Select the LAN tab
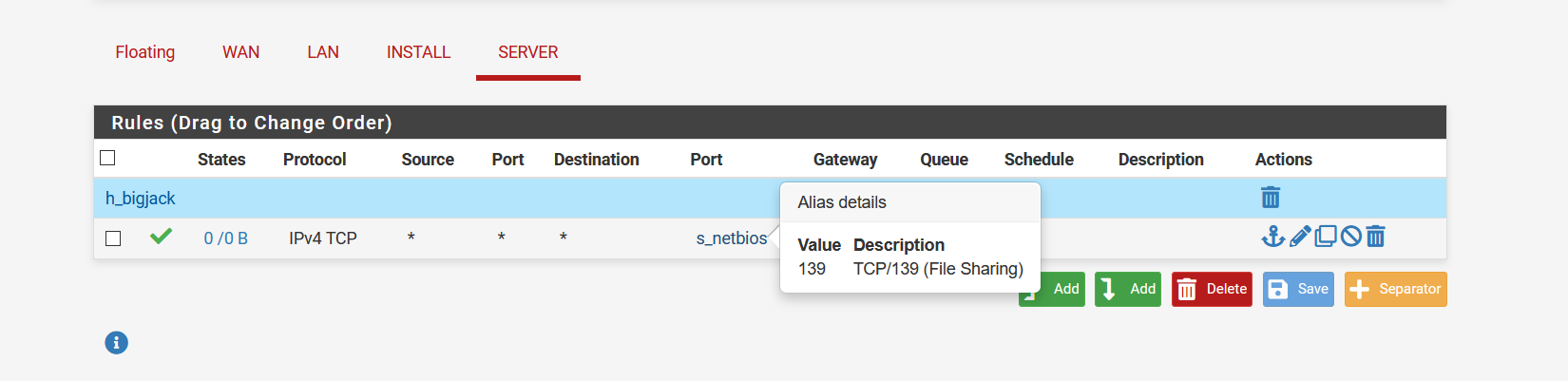Viewport: 1568px width, 381px height. (x=323, y=52)
